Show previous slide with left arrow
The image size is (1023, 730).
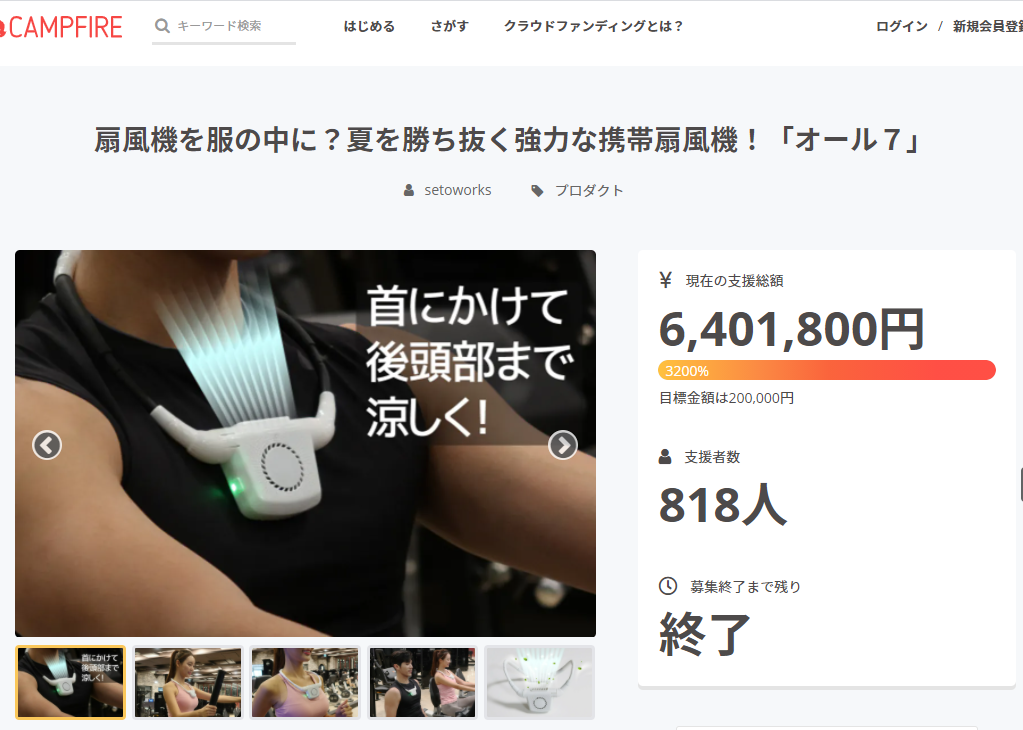point(47,446)
